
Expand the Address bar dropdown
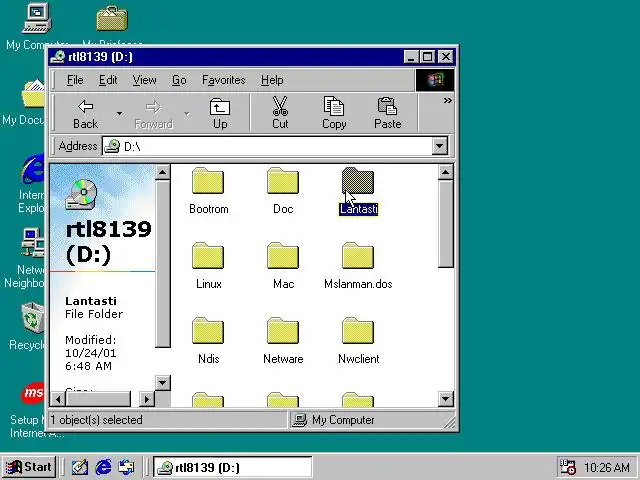440,146
